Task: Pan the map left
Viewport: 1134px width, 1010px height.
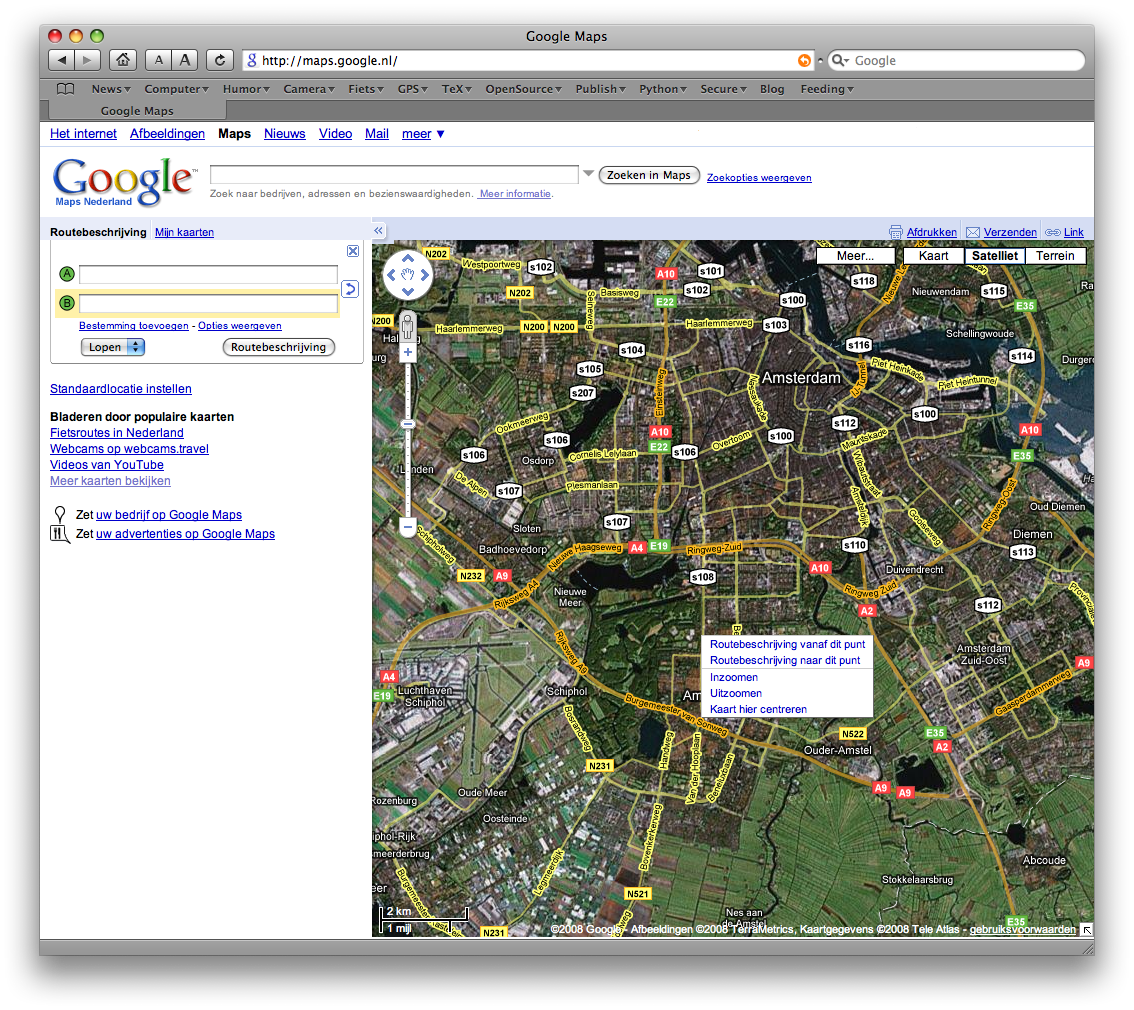Action: pyautogui.click(x=391, y=275)
